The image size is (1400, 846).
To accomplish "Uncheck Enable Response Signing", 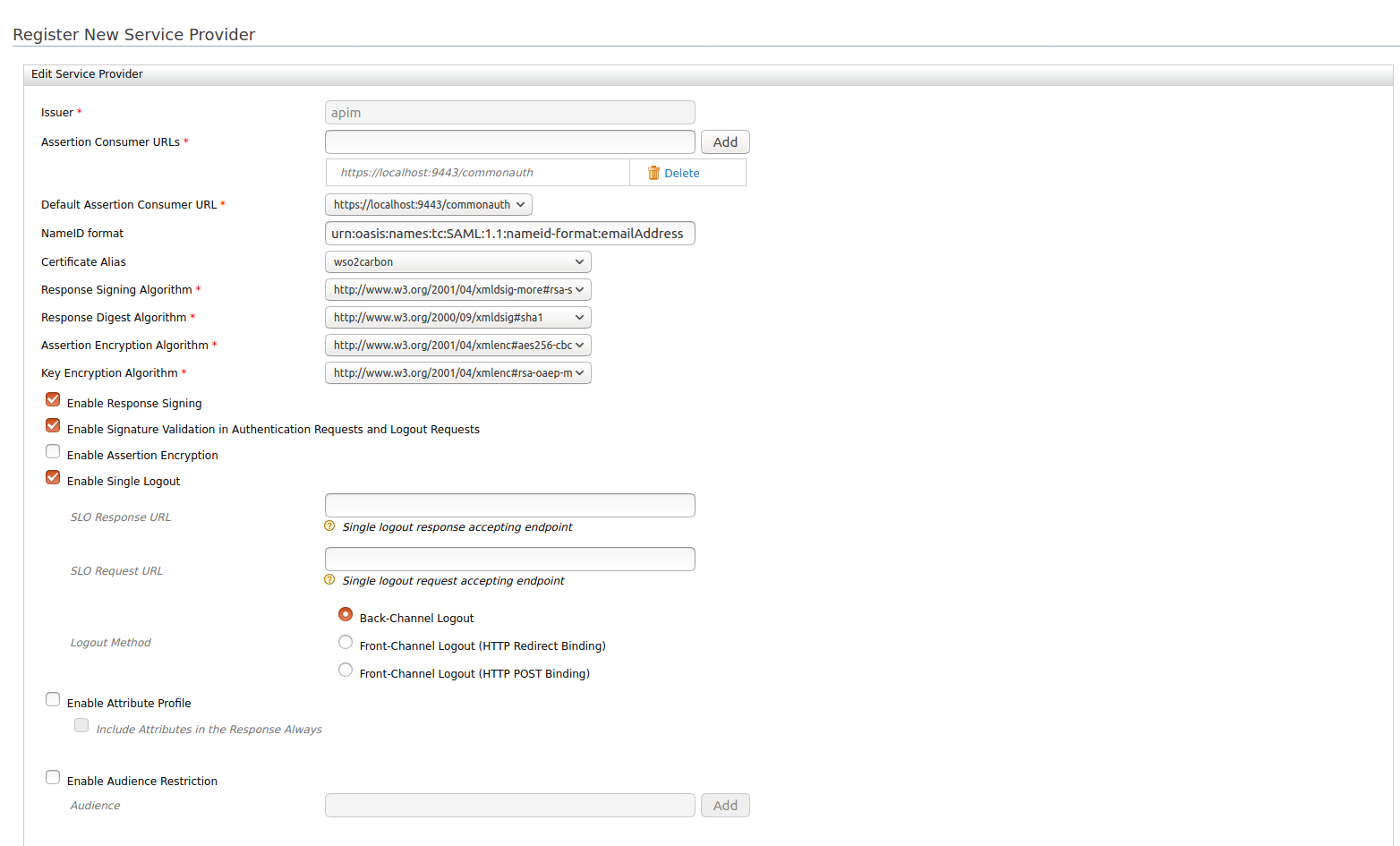I will 52,399.
